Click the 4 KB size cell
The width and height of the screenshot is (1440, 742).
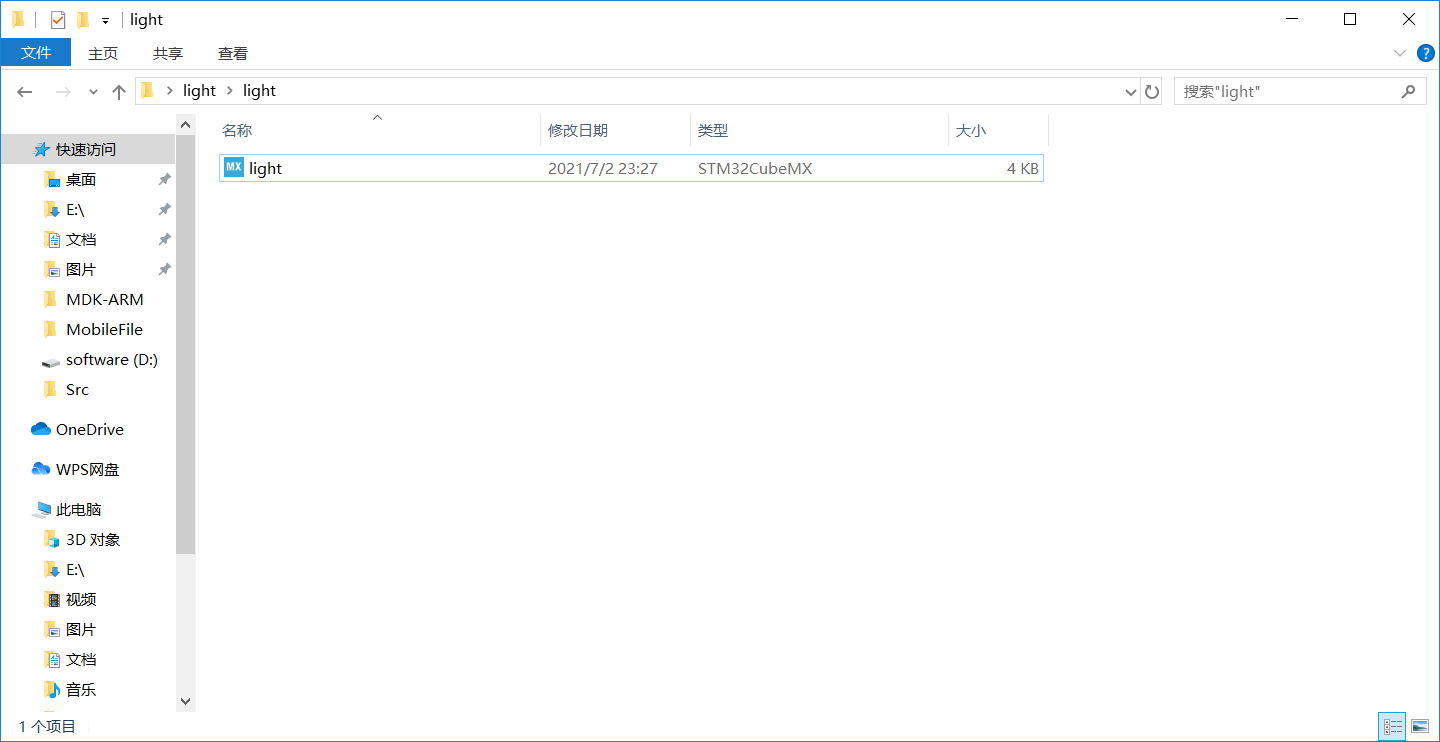(x=1023, y=169)
